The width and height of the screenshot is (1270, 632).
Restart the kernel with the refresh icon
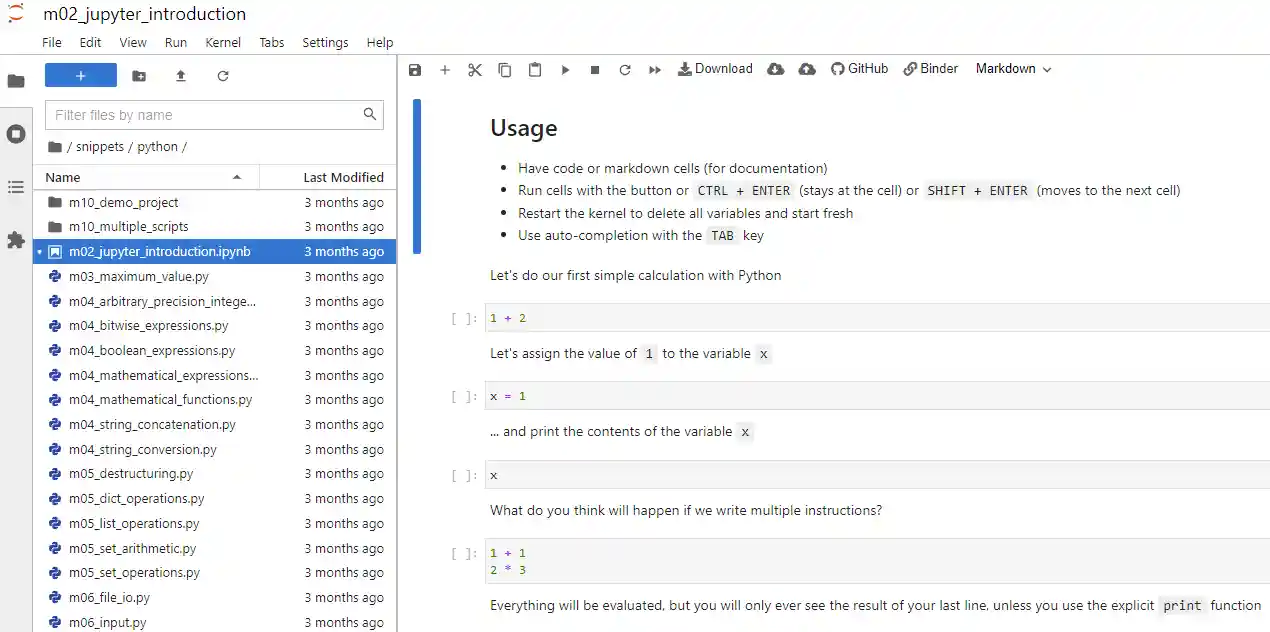click(x=625, y=70)
